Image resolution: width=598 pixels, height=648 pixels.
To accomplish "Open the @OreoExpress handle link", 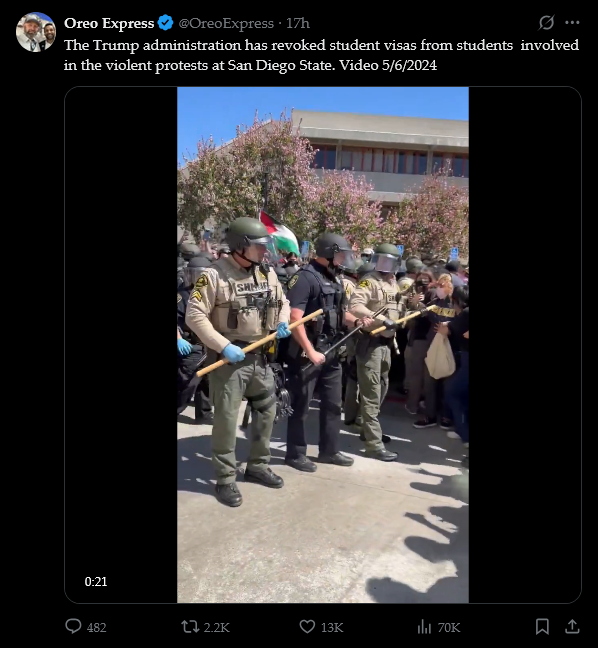I will pos(226,23).
